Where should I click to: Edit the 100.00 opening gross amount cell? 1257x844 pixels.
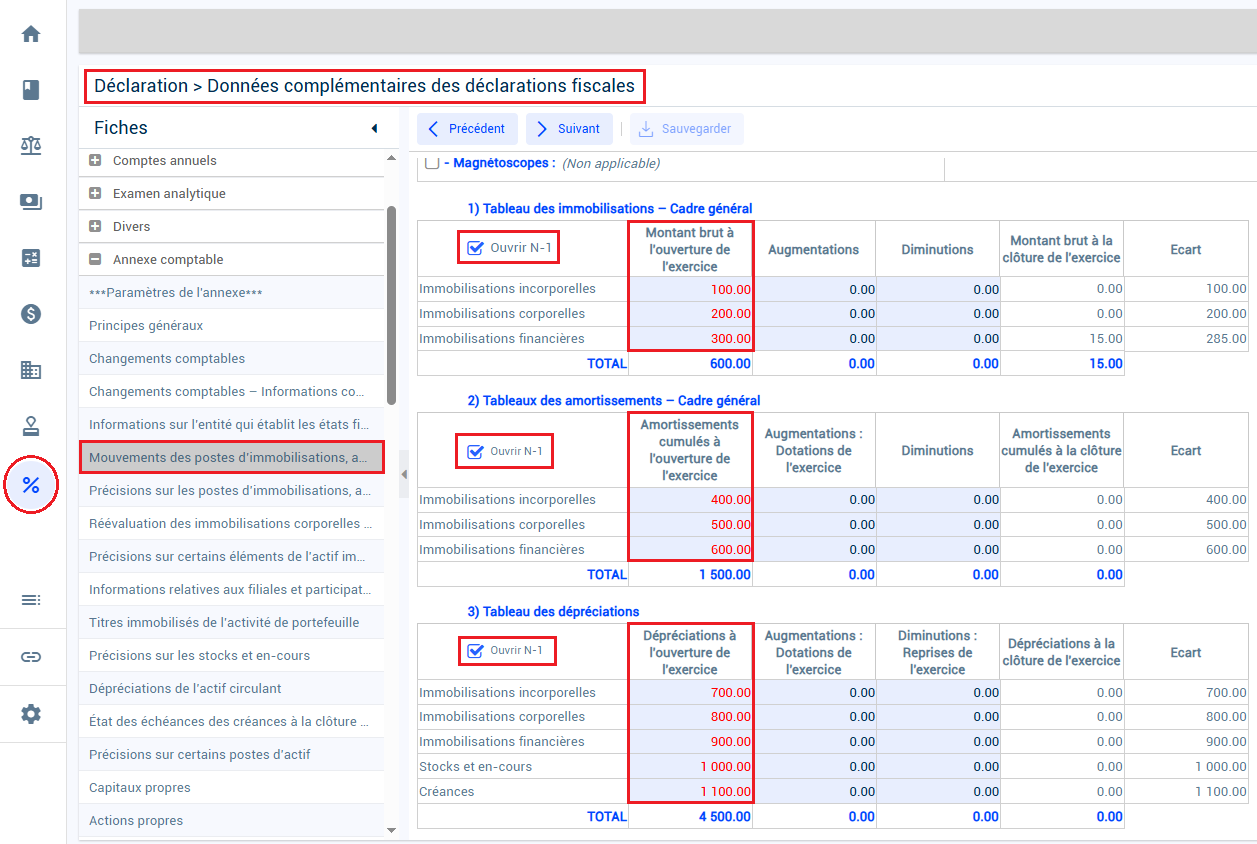point(691,290)
